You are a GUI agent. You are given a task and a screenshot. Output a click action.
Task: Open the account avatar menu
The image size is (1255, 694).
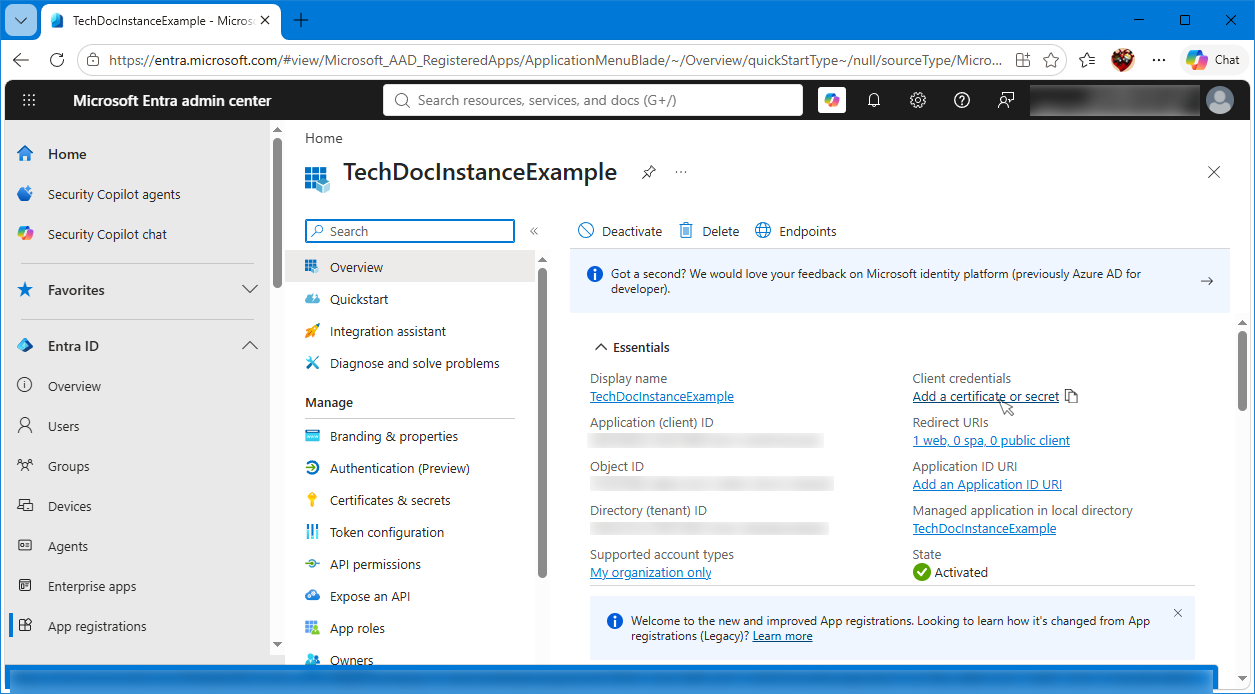(1220, 100)
